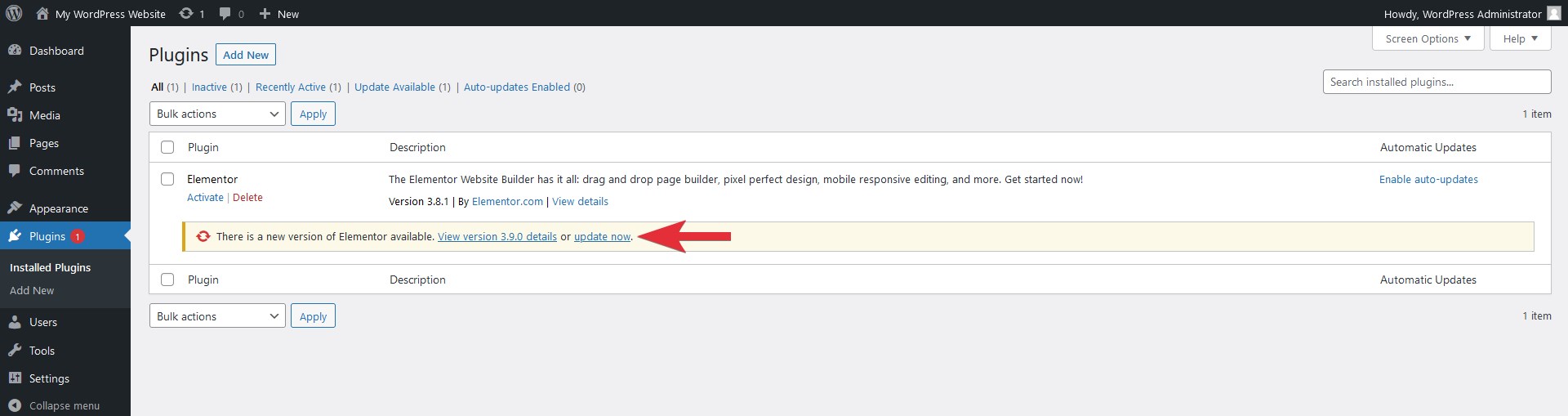Click the Users icon in sidebar
1568x416 pixels.
tap(15, 322)
